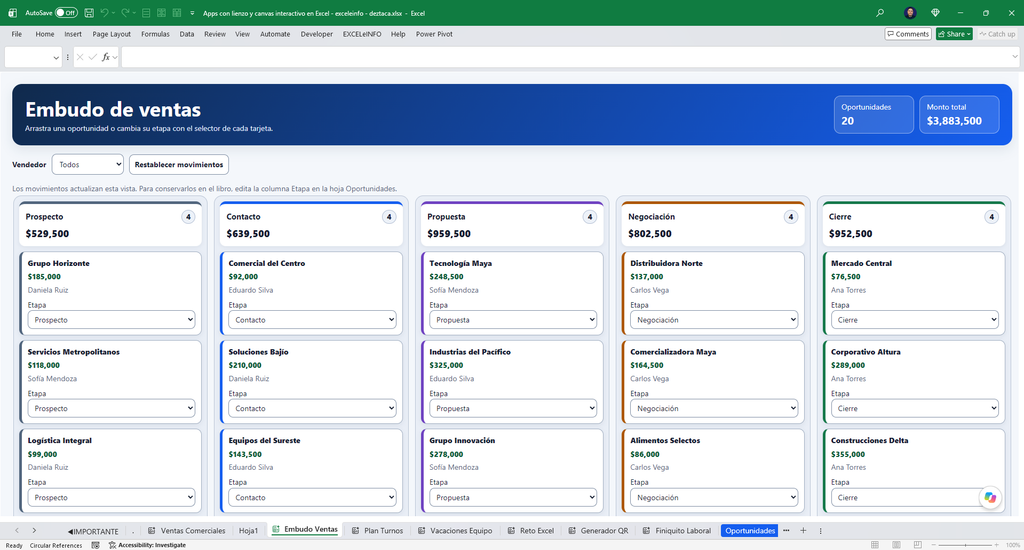Click zoom in plus icon
The image size is (1024, 550).
pos(997,545)
